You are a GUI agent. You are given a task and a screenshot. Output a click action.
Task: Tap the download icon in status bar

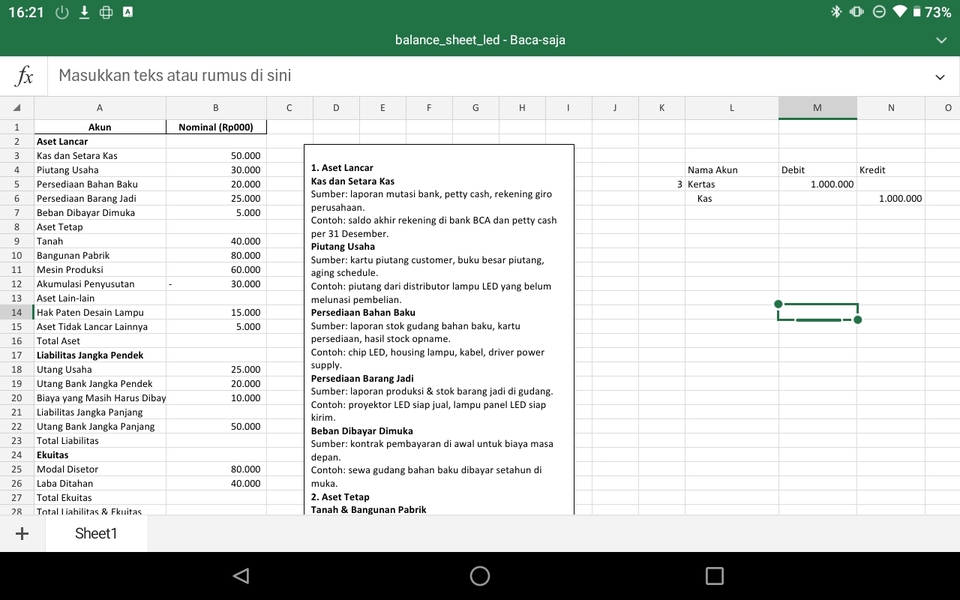pyautogui.click(x=84, y=12)
